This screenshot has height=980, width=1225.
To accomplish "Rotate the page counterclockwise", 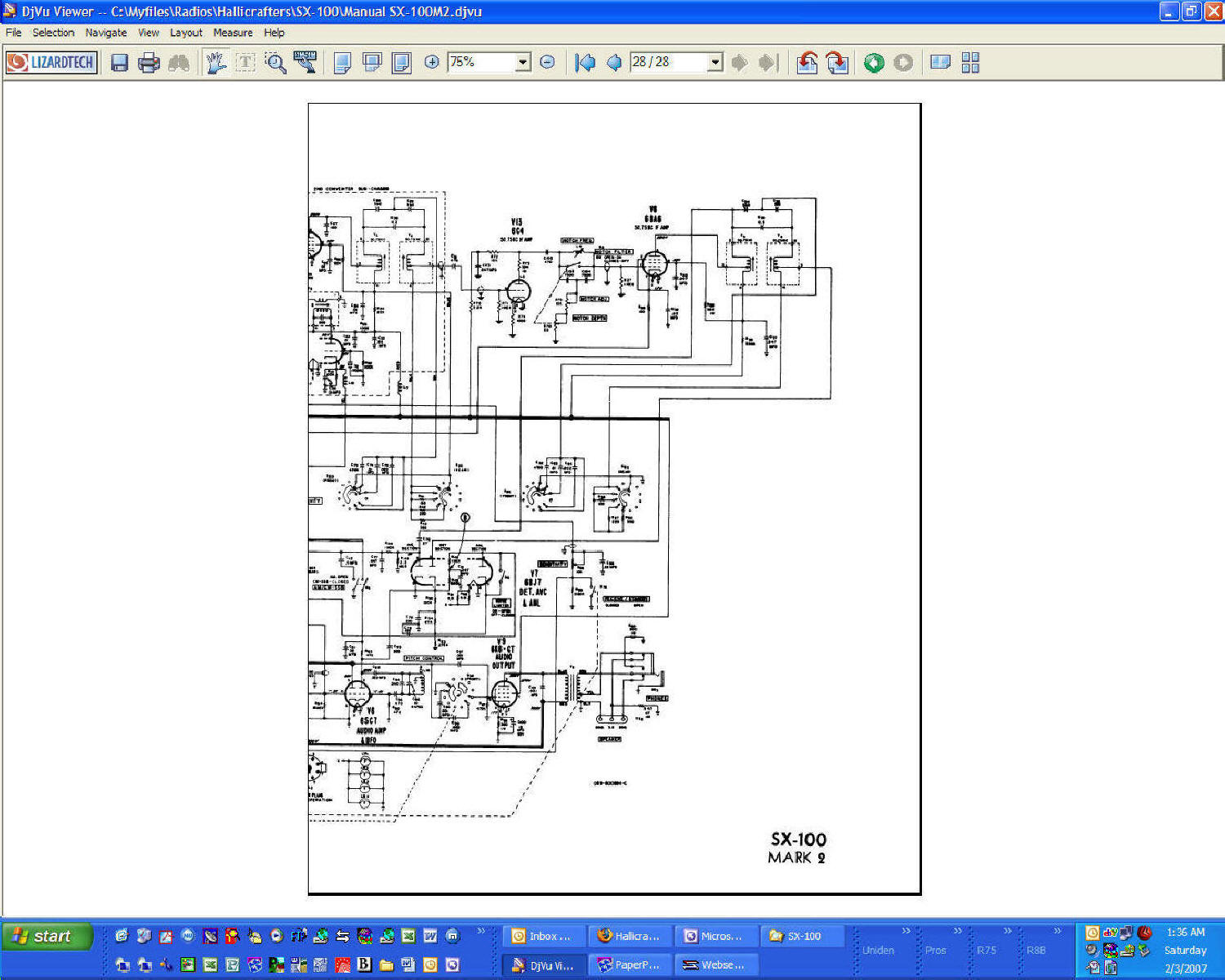I will [x=808, y=63].
